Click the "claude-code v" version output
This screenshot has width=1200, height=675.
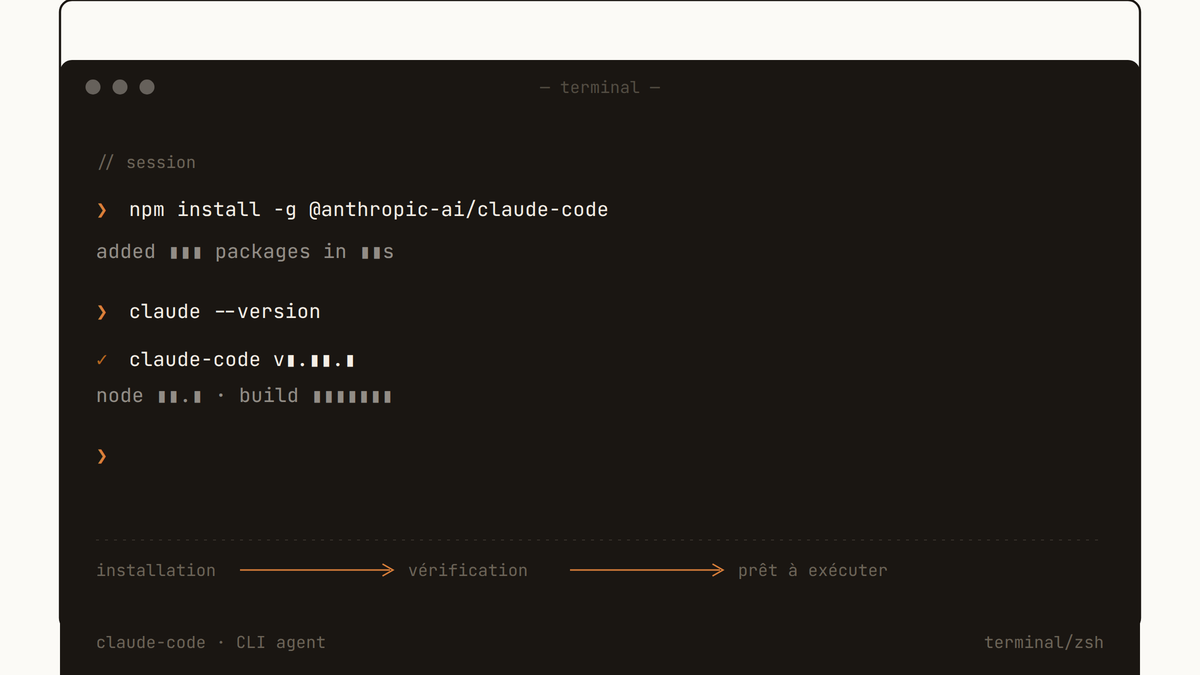coord(242,360)
